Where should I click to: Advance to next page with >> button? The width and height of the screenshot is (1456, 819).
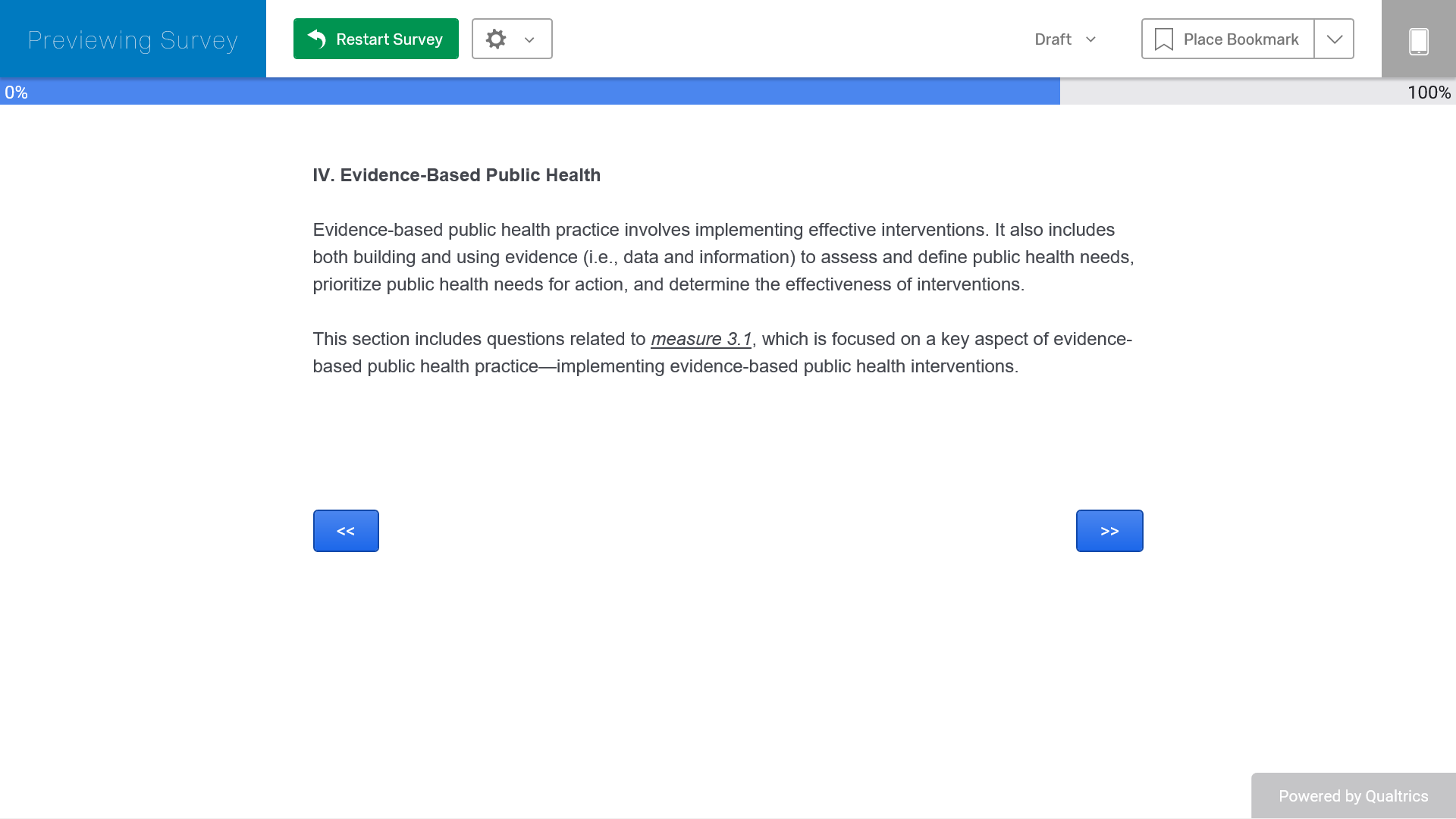(x=1109, y=531)
